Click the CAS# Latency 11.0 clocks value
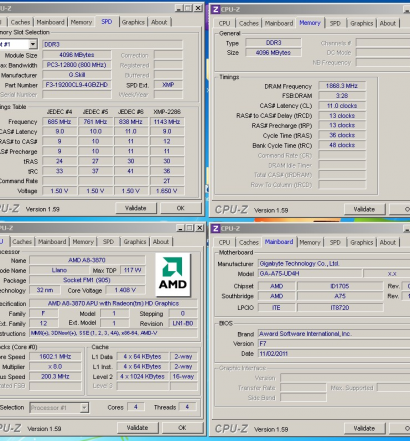Screen dimensions: 410x441 pyautogui.click(x=342, y=106)
